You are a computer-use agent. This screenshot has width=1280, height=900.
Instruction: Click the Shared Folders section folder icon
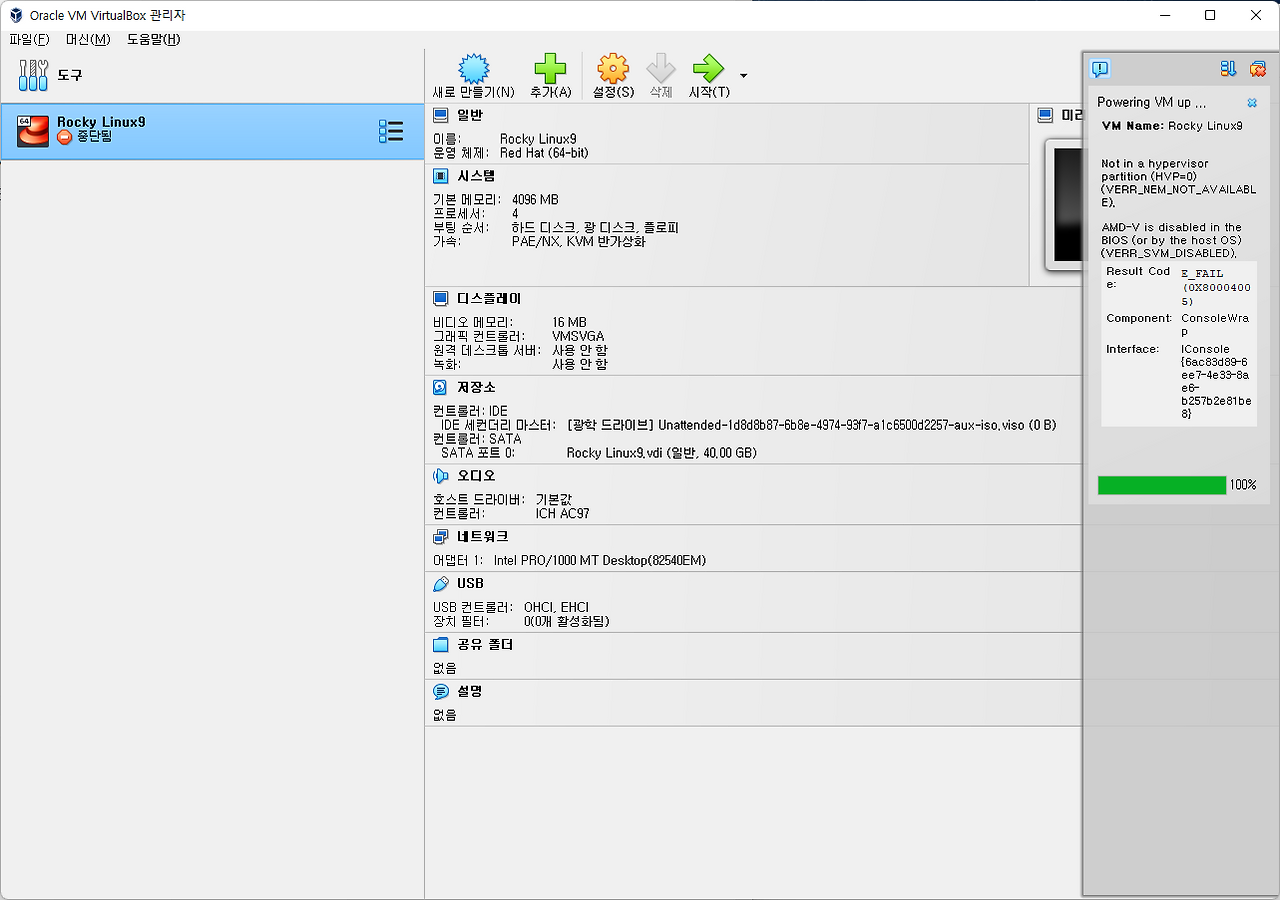pyautogui.click(x=440, y=645)
